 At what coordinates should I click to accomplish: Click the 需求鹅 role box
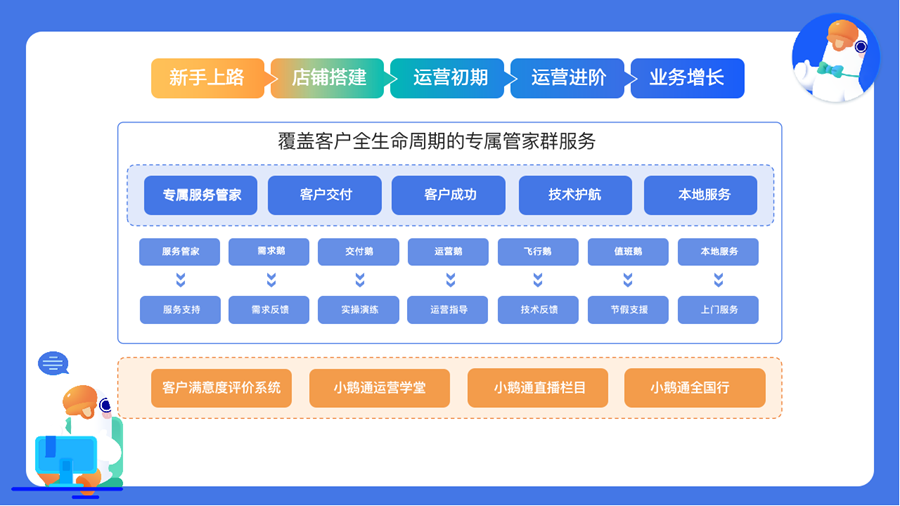point(269,252)
